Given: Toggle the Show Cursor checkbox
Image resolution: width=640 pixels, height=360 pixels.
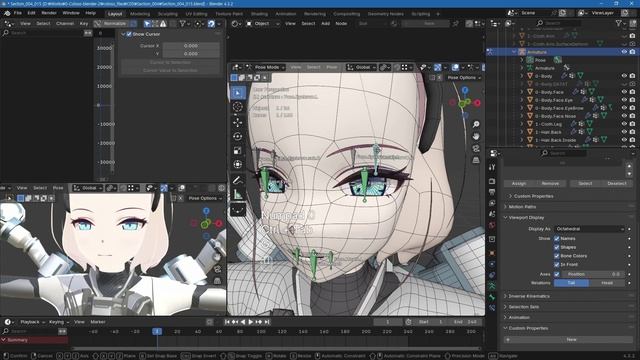Looking at the screenshot, I should pos(129,34).
